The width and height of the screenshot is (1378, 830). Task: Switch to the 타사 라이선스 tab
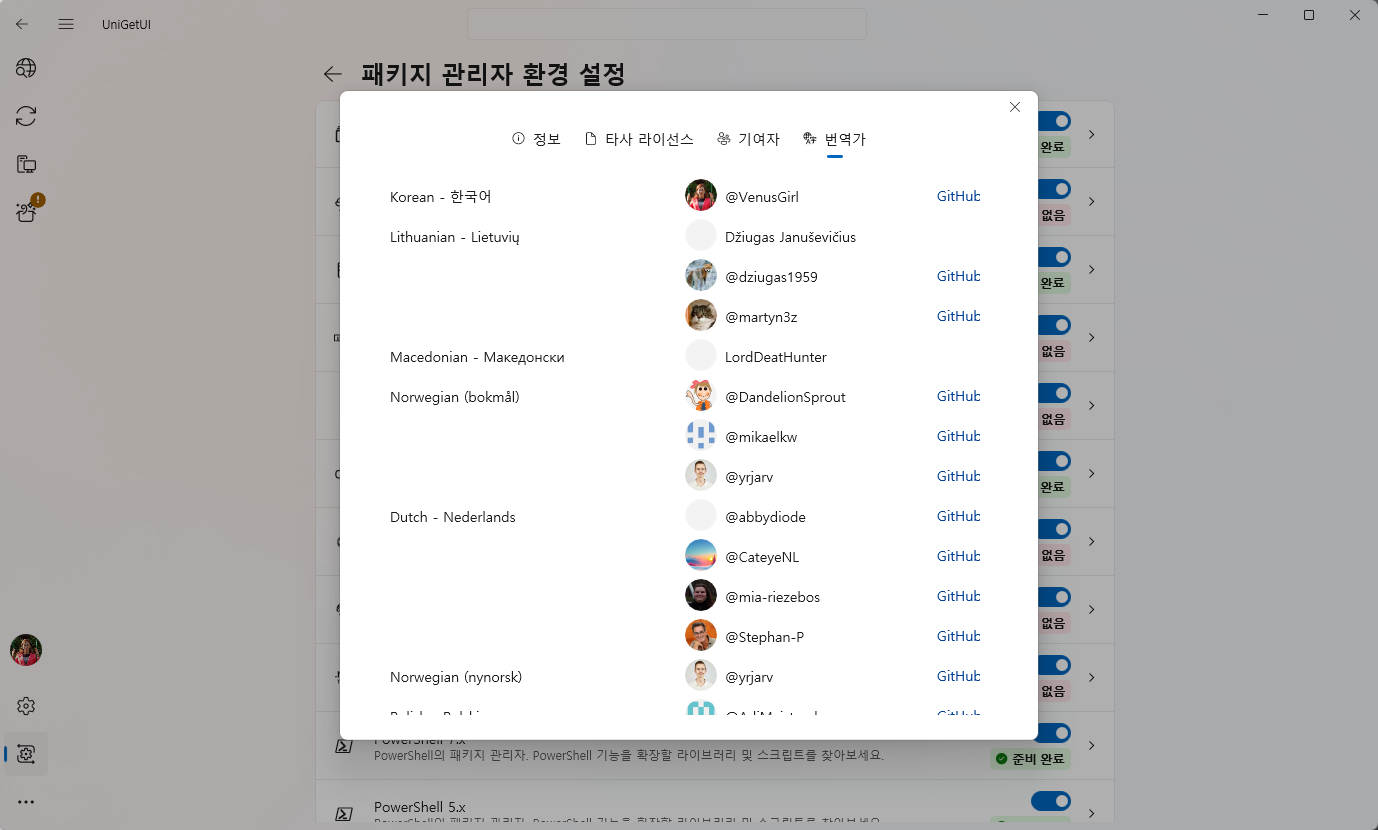point(639,139)
